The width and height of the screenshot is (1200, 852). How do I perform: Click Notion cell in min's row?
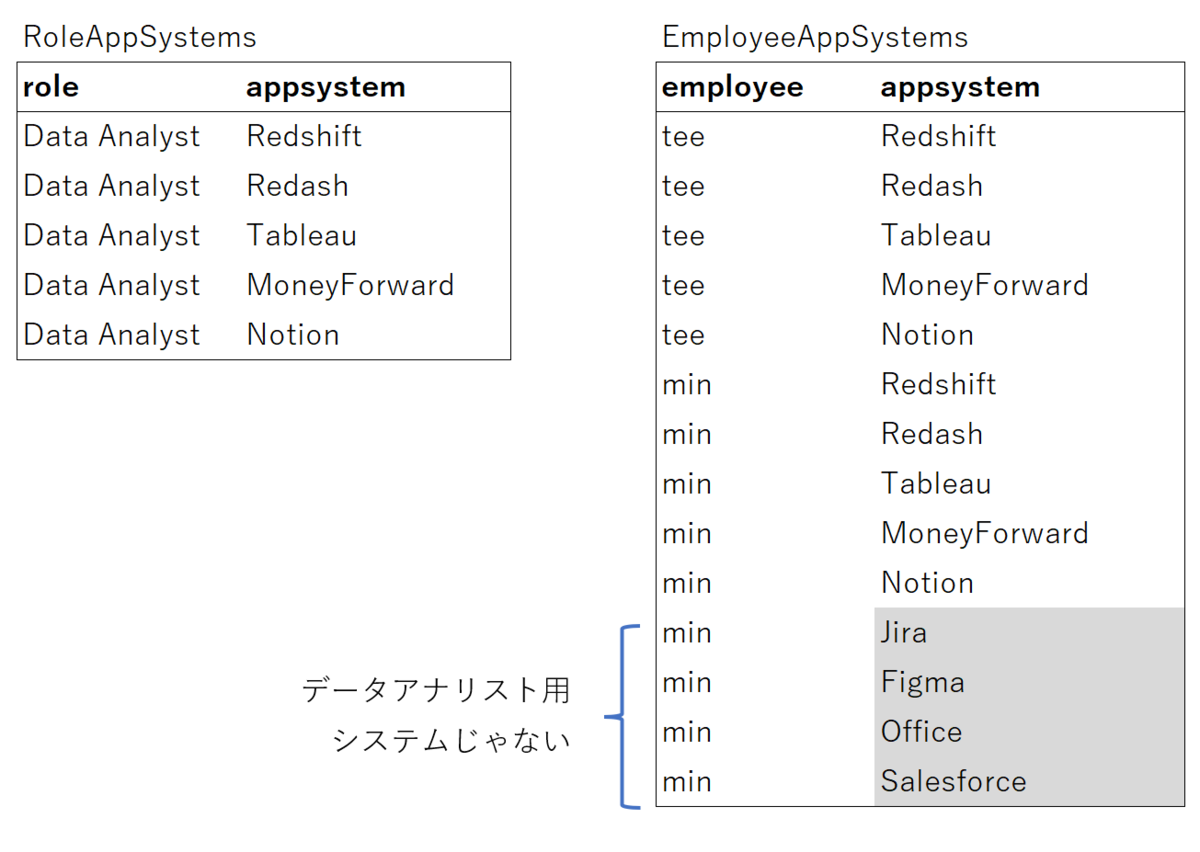[x=927, y=582]
